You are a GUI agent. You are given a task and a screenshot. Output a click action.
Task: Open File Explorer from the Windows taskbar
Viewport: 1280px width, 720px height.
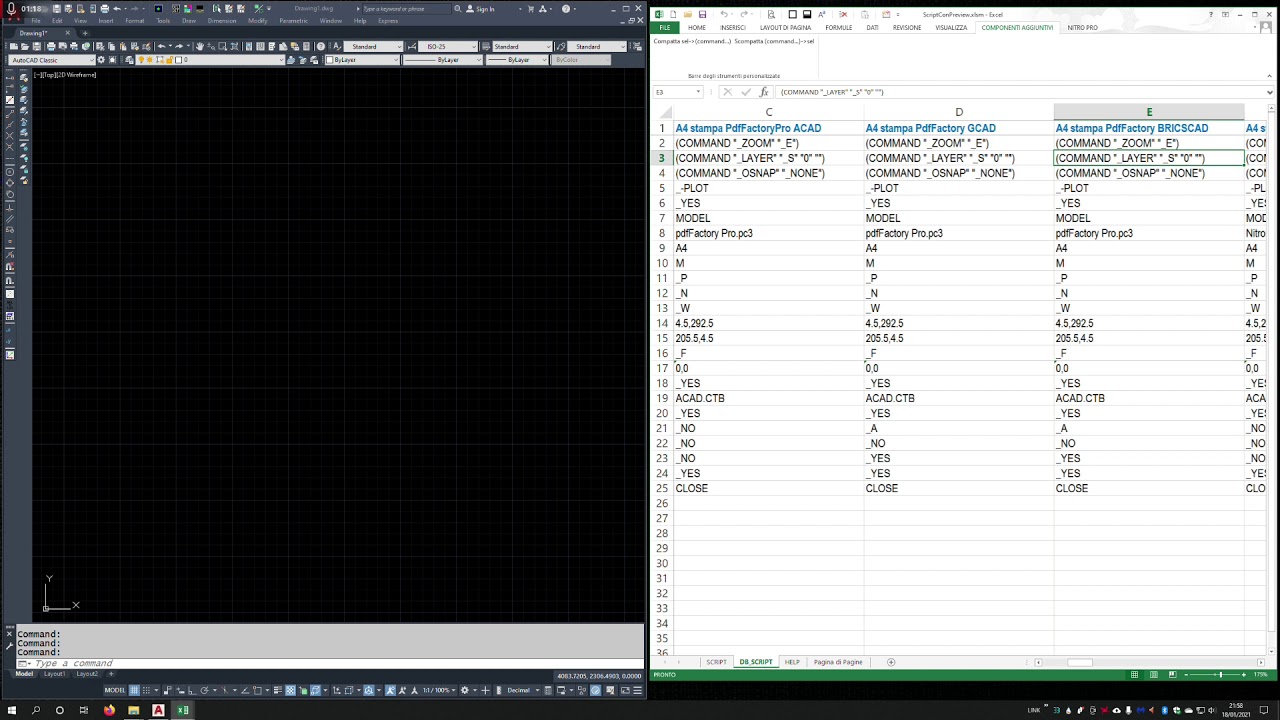pyautogui.click(x=133, y=710)
